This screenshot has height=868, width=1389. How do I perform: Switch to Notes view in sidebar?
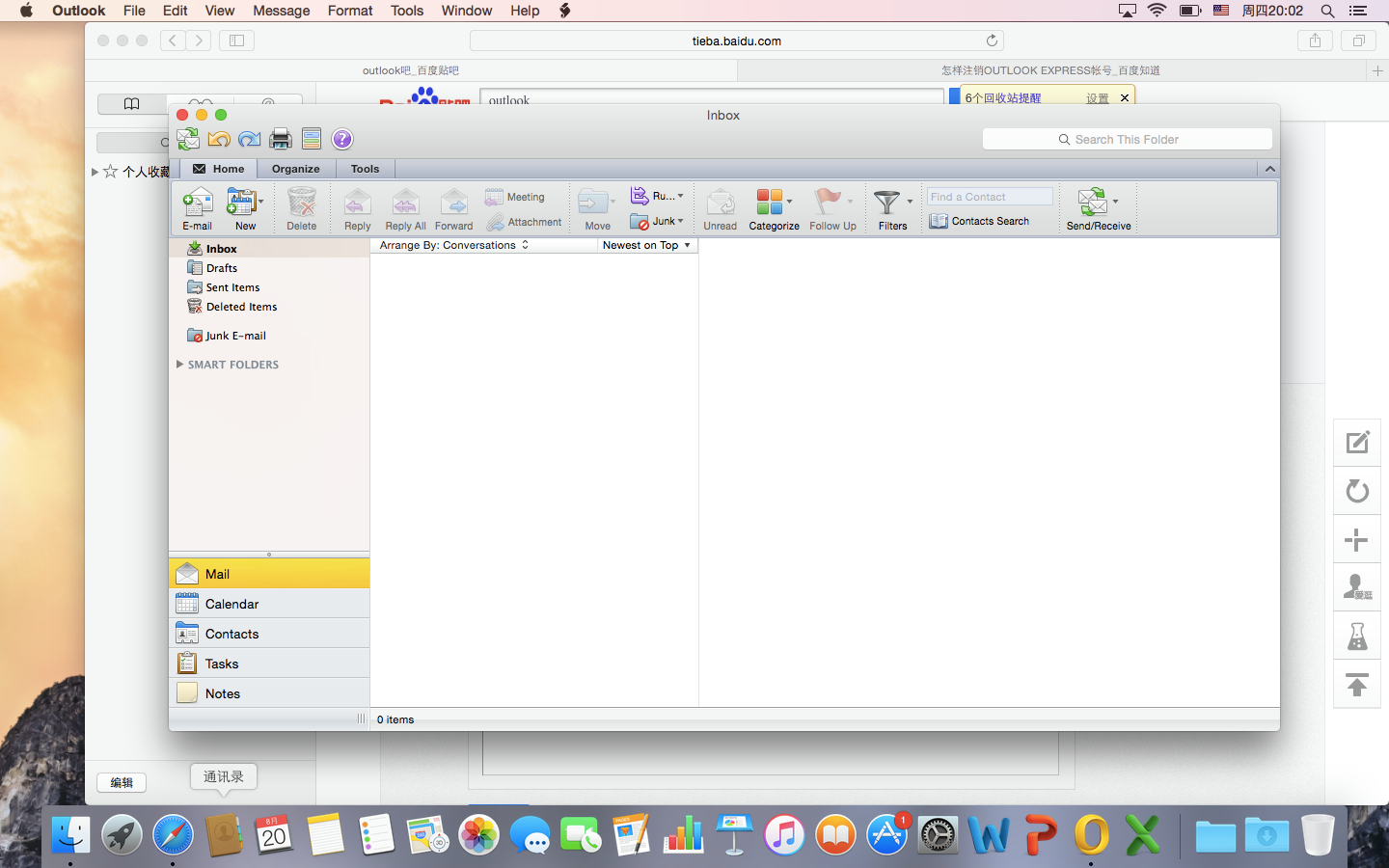[x=269, y=693]
